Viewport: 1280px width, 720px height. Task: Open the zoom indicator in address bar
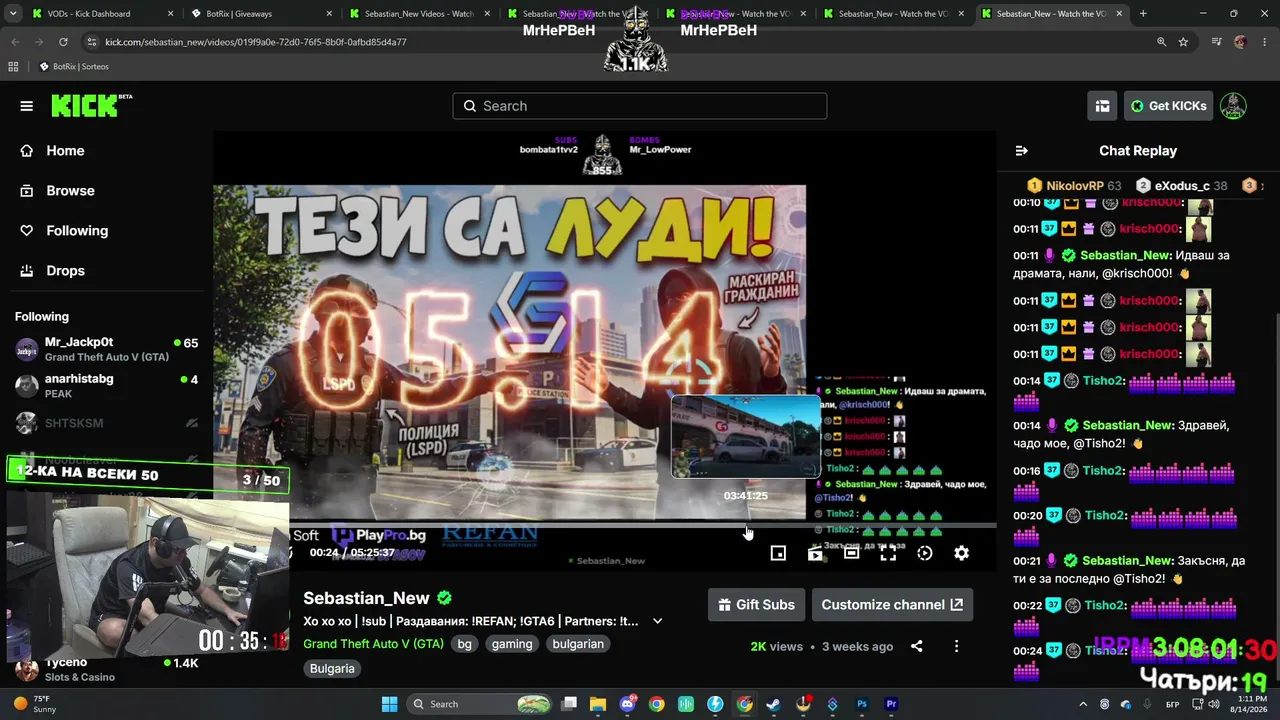tap(1161, 42)
